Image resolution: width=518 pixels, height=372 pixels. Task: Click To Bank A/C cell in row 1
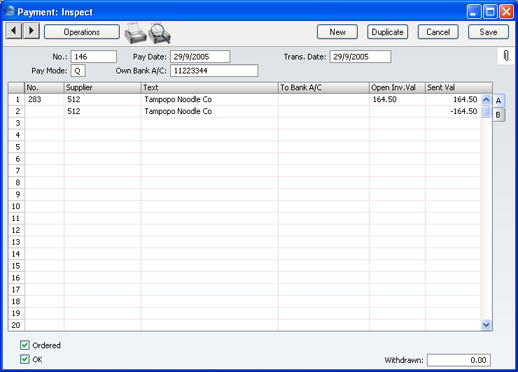click(324, 99)
